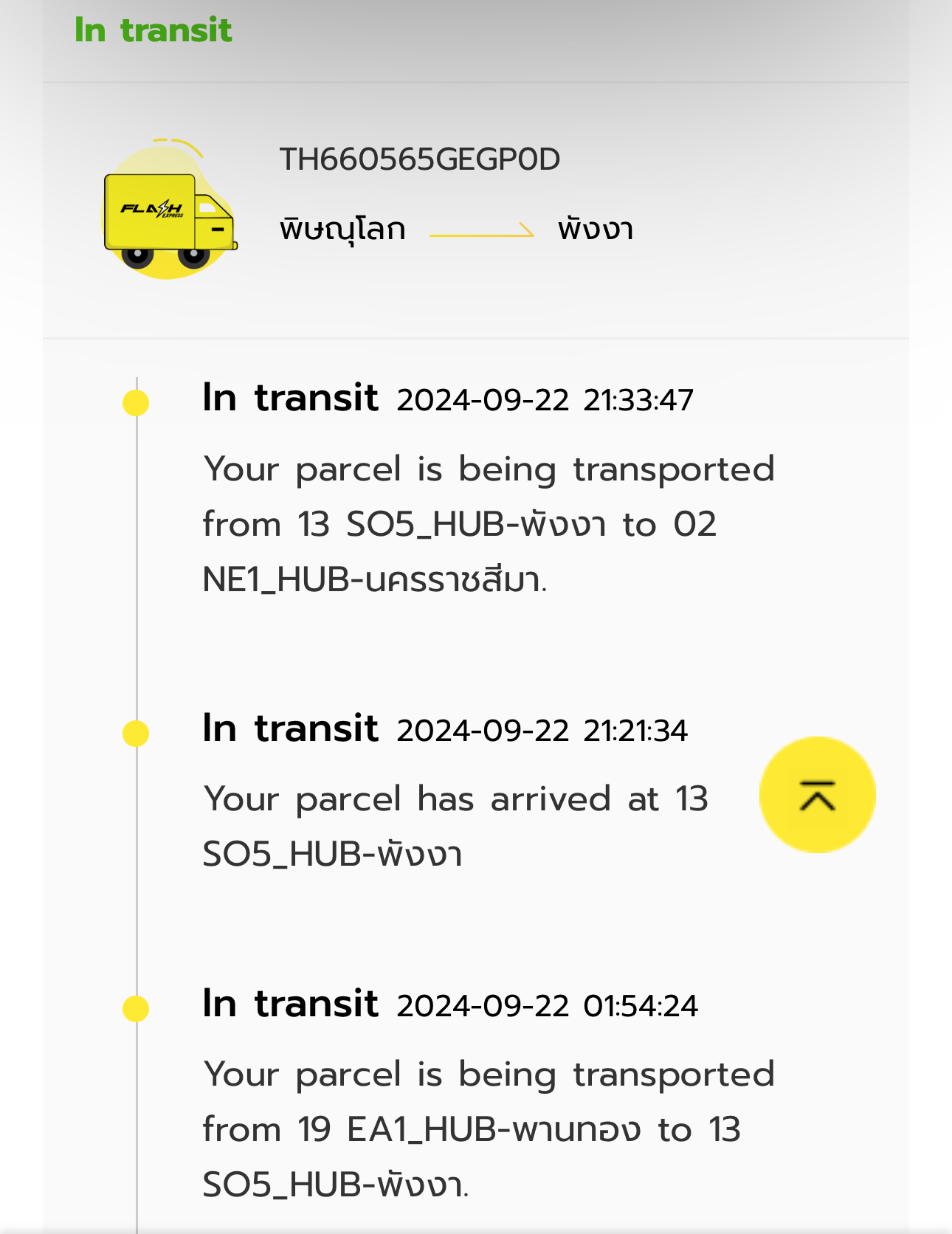Image resolution: width=952 pixels, height=1234 pixels.
Task: Click the yellow route arrow between provinces
Action: pos(482,230)
